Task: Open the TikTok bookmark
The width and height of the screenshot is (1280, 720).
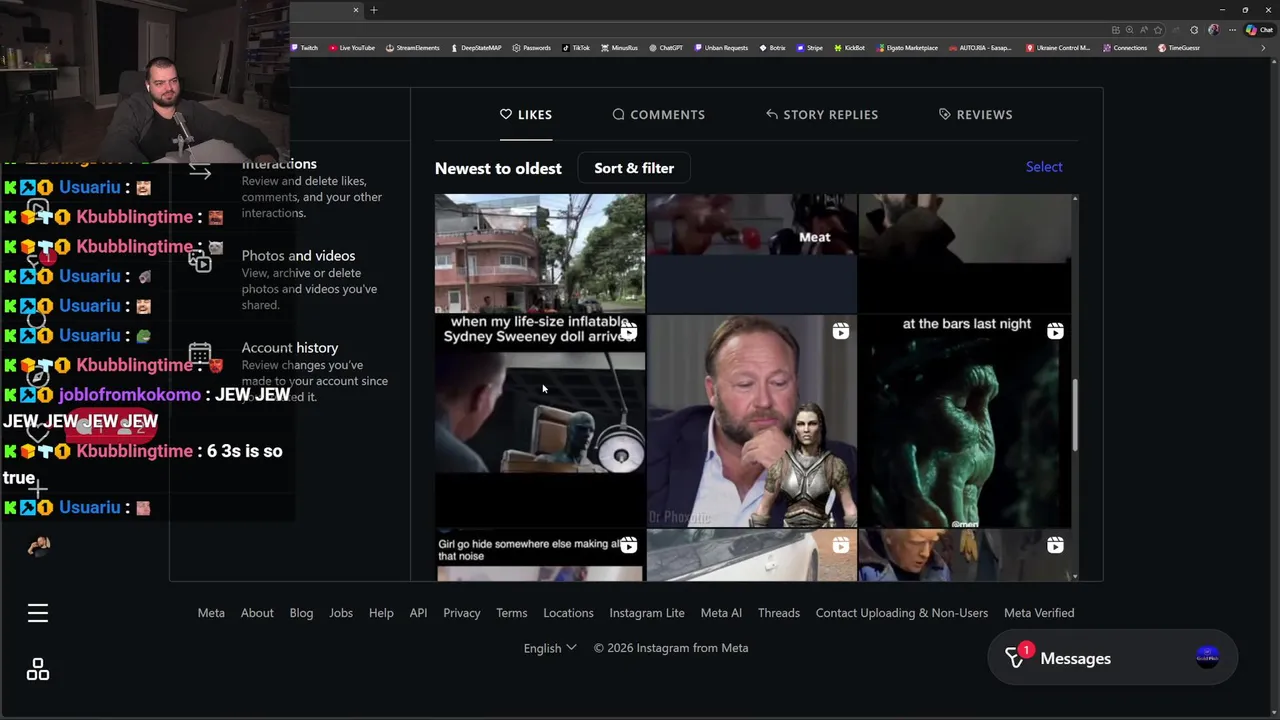Action: (x=576, y=48)
